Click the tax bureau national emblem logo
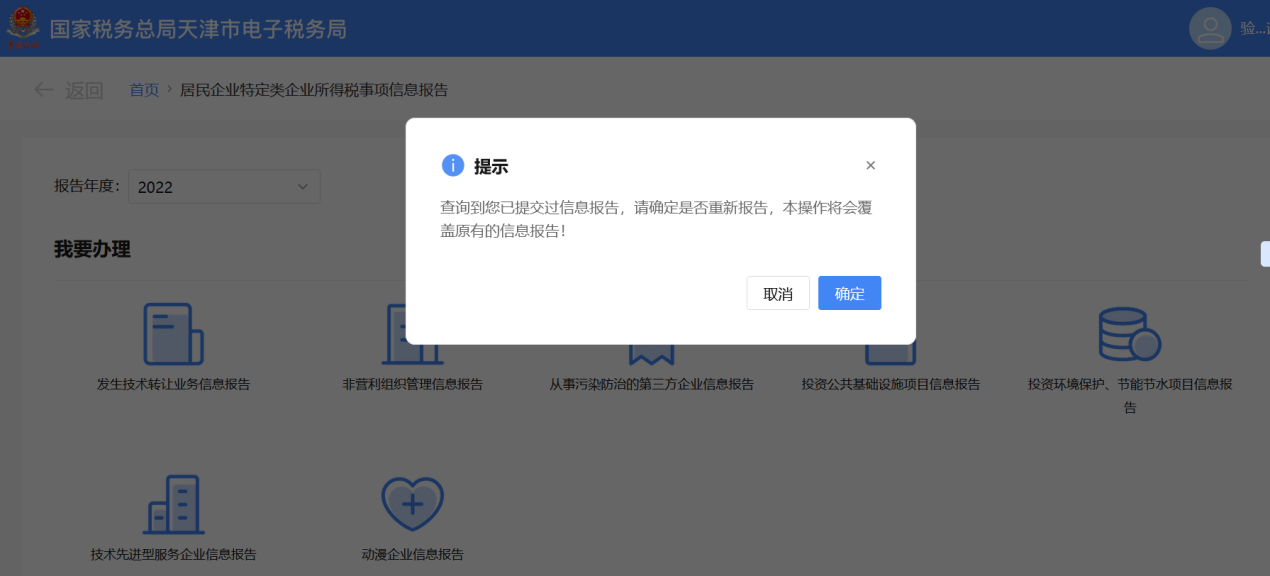Viewport: 1270px width, 576px height. [x=23, y=28]
